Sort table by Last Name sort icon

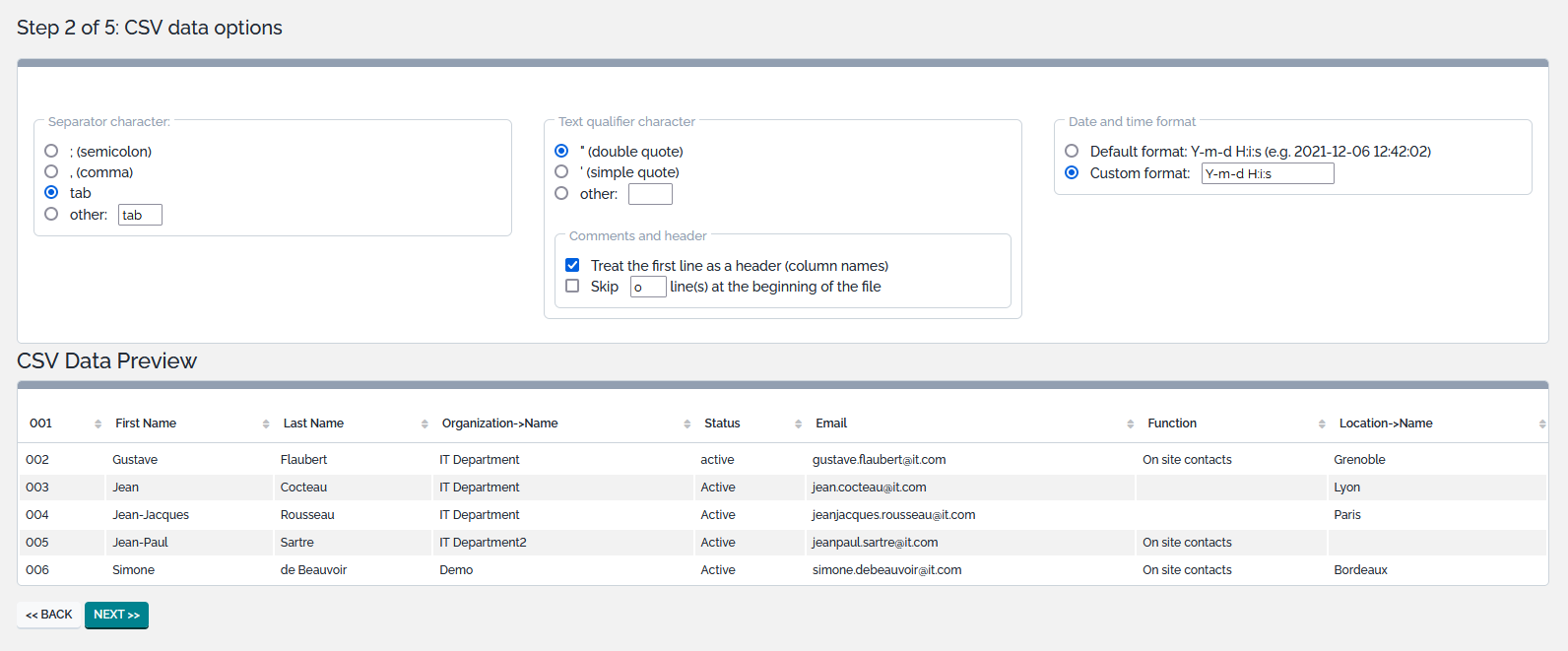tap(425, 423)
